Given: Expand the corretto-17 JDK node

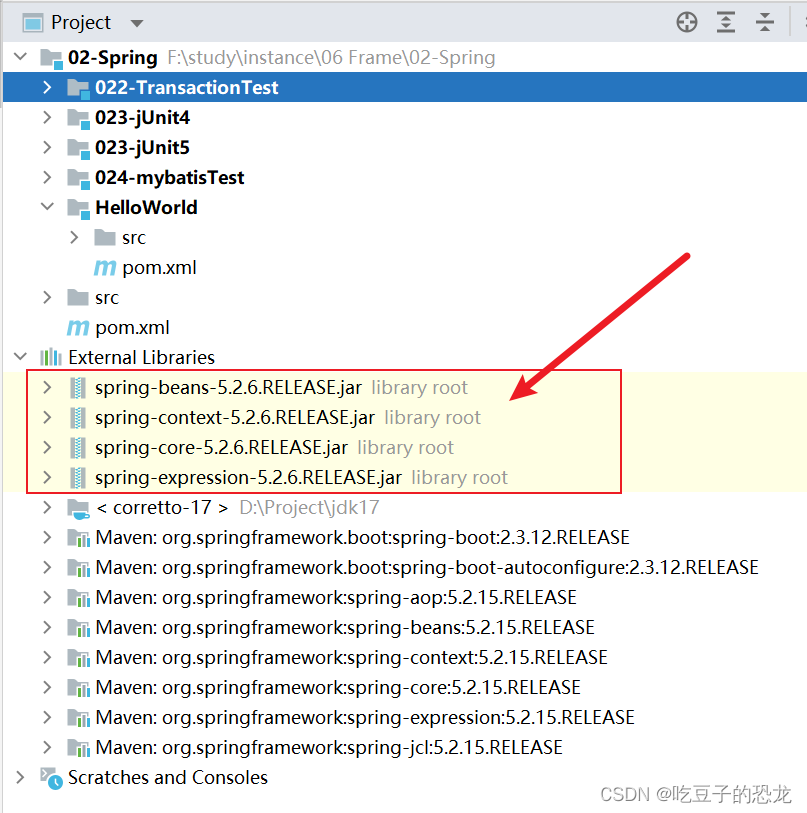Looking at the screenshot, I should click(47, 507).
